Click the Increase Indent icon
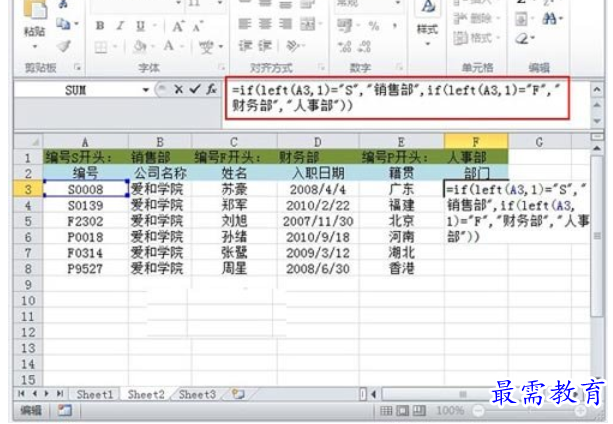The width and height of the screenshot is (613, 424). [x=265, y=46]
